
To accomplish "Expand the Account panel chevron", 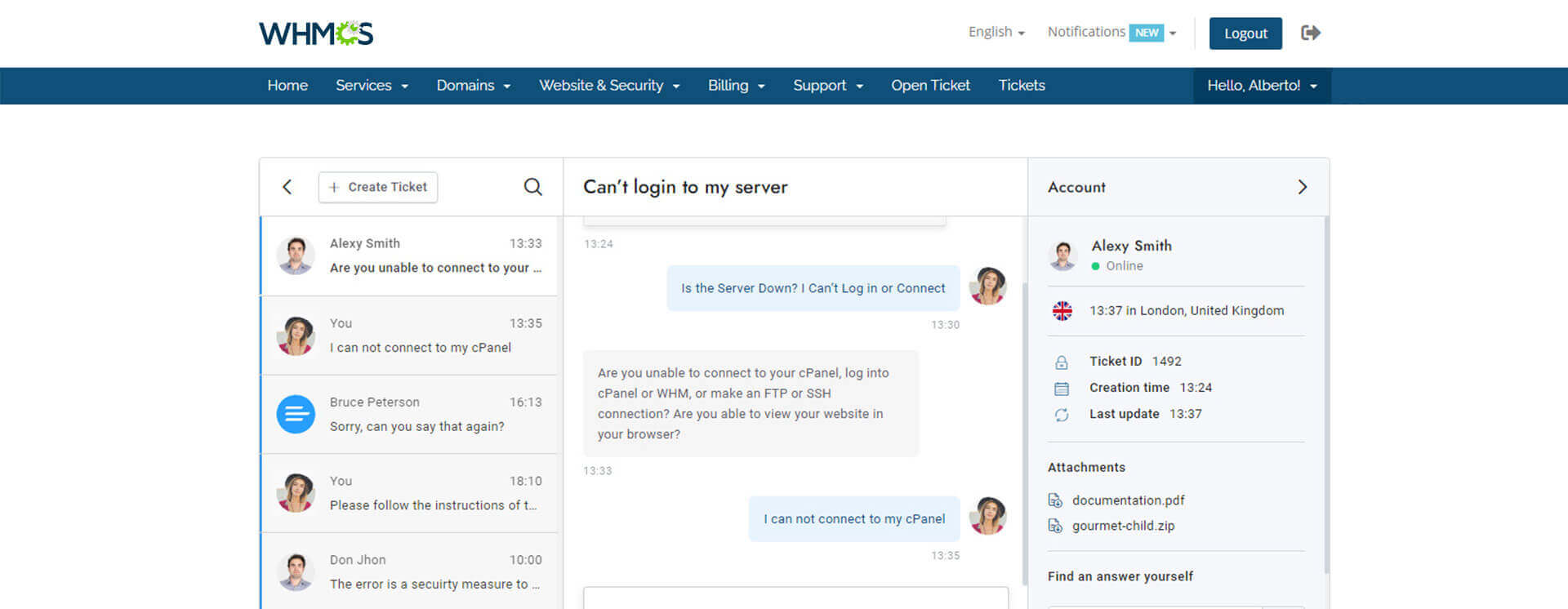I will pos(1302,187).
